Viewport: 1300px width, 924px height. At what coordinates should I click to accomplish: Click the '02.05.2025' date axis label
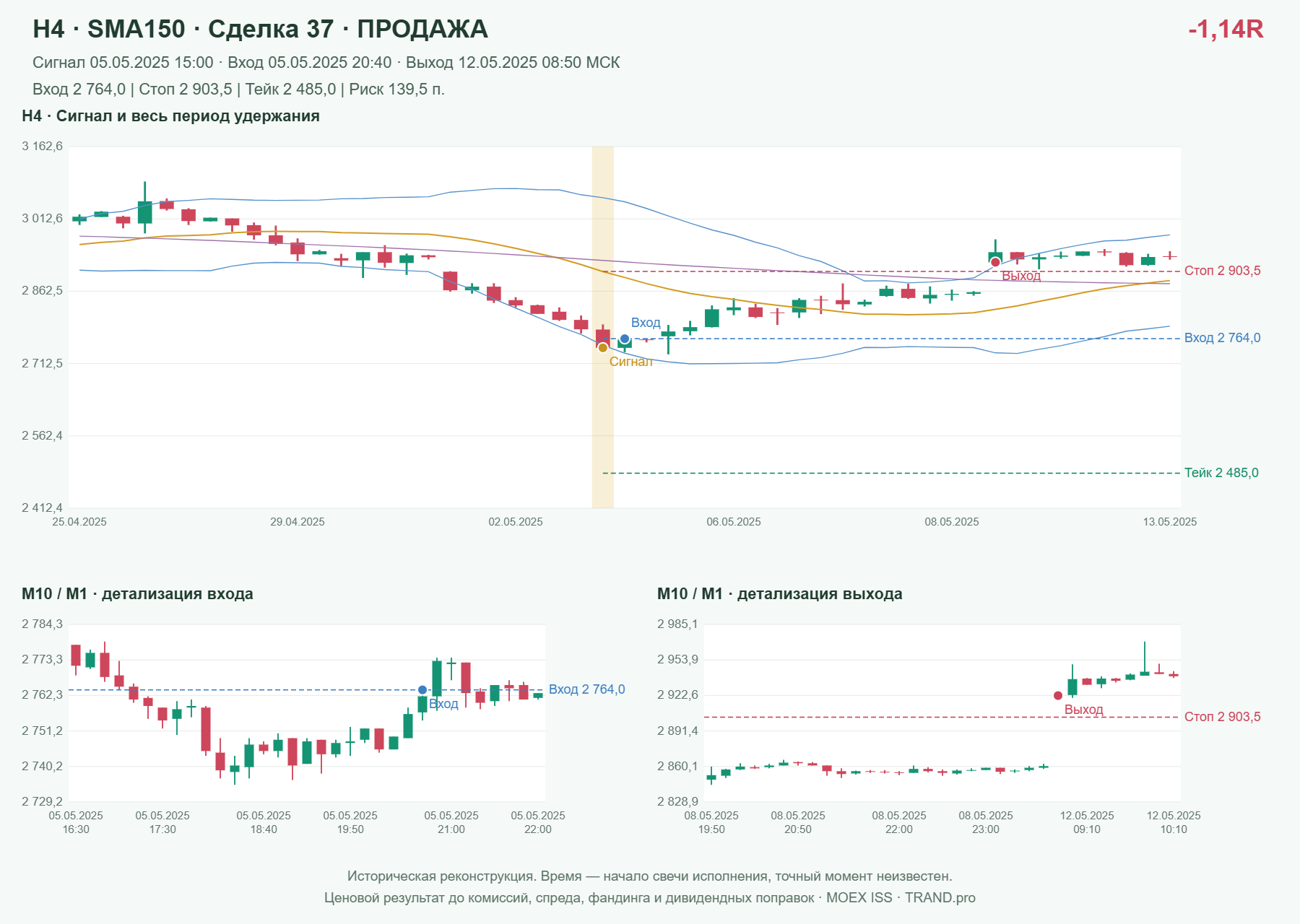516,522
